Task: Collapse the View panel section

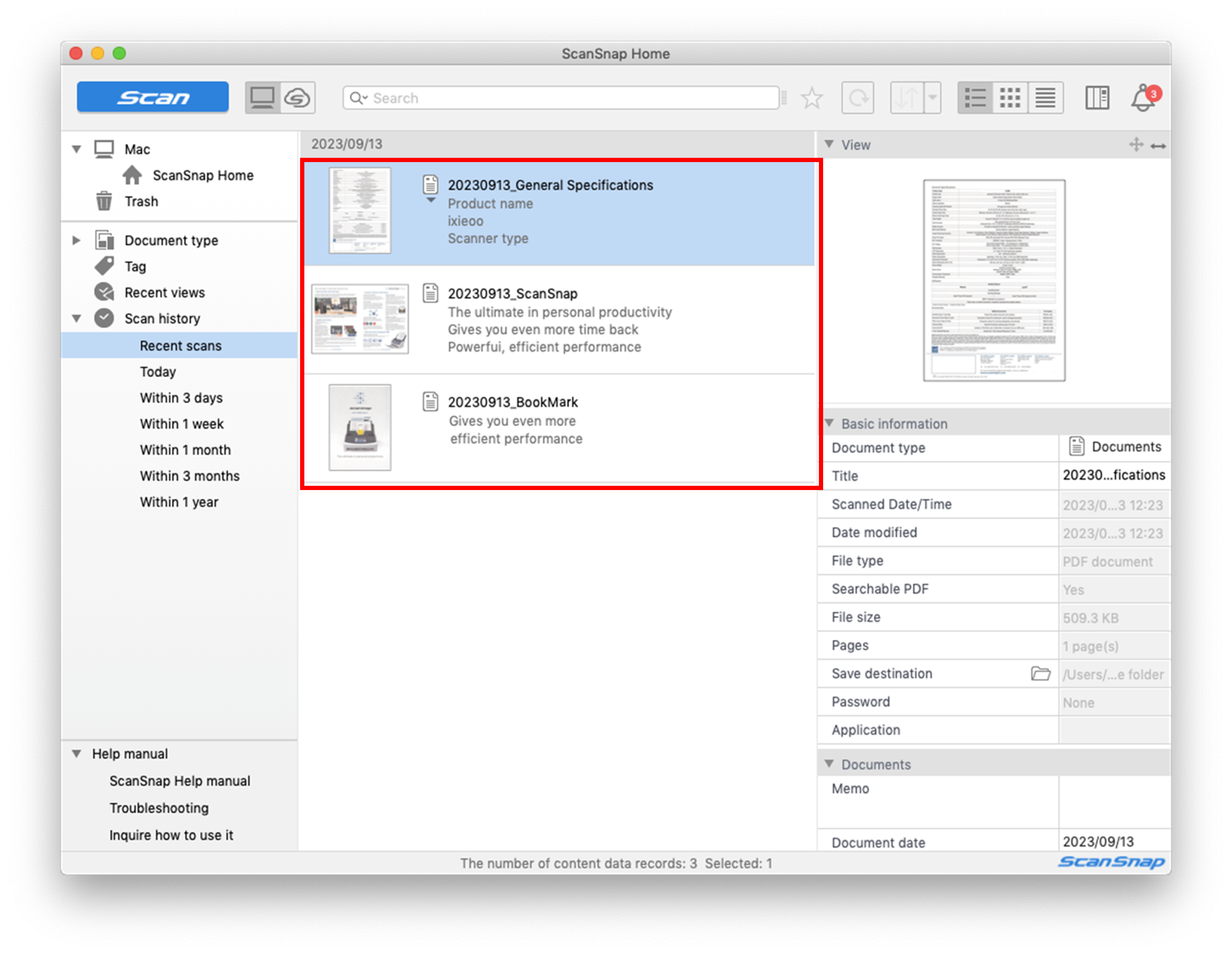Action: [829, 144]
